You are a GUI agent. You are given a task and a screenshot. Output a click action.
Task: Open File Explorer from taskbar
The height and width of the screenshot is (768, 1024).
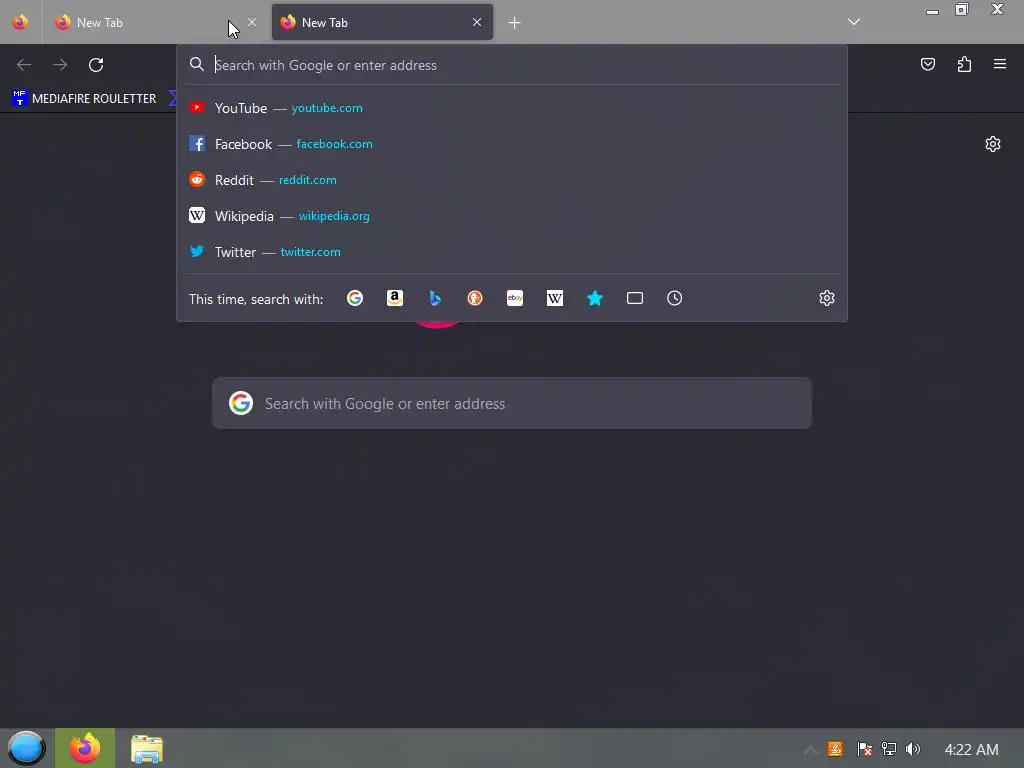pyautogui.click(x=146, y=749)
